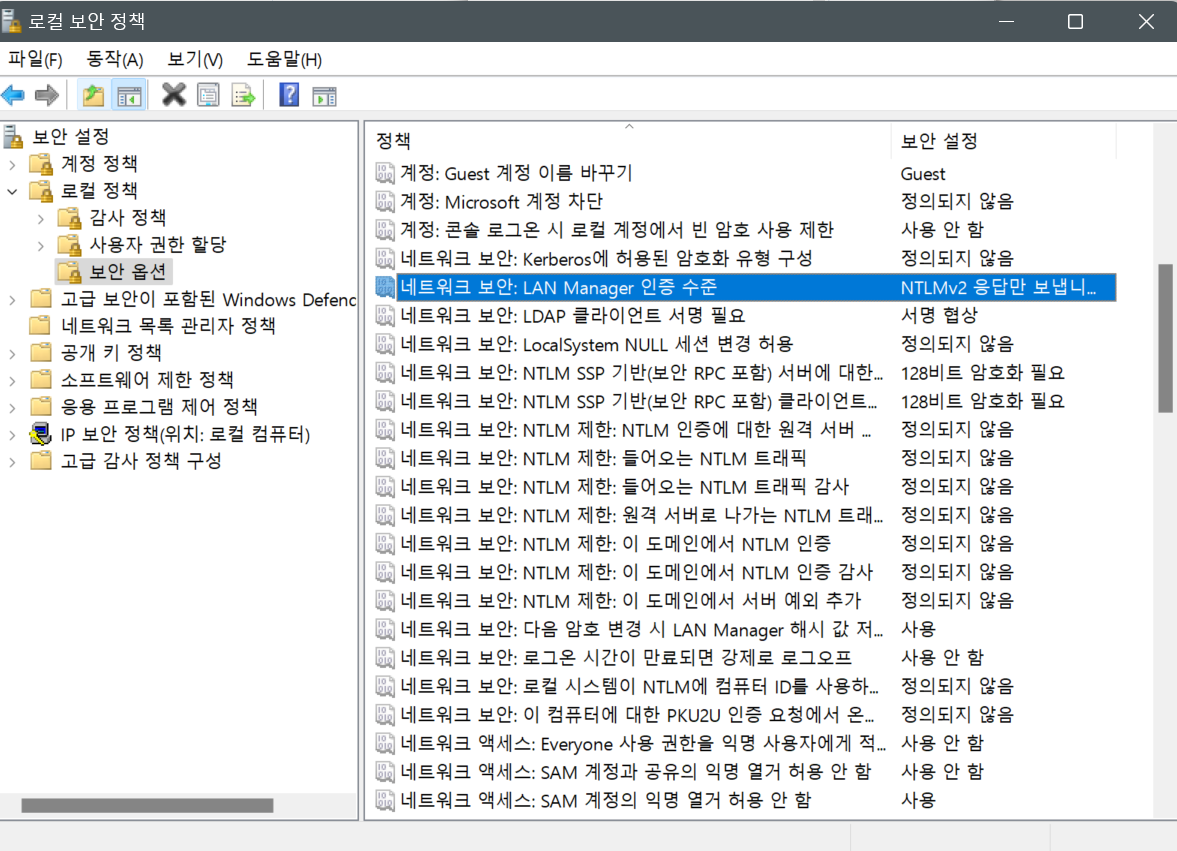Viewport: 1177px width, 851px height.
Task: Sort by the 정책 column header
Action: [630, 140]
